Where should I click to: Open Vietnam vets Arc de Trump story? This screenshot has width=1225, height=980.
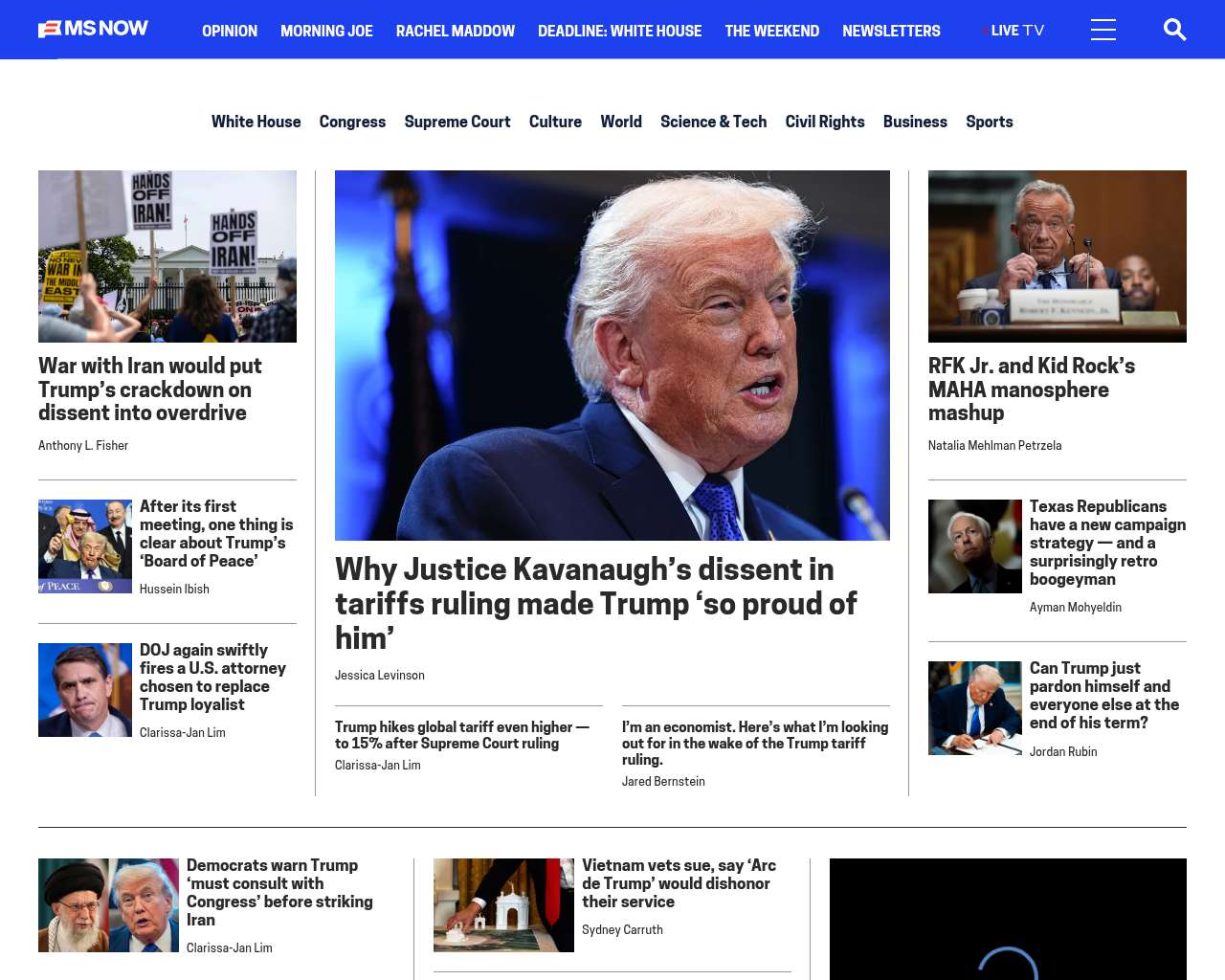pyautogui.click(x=678, y=882)
